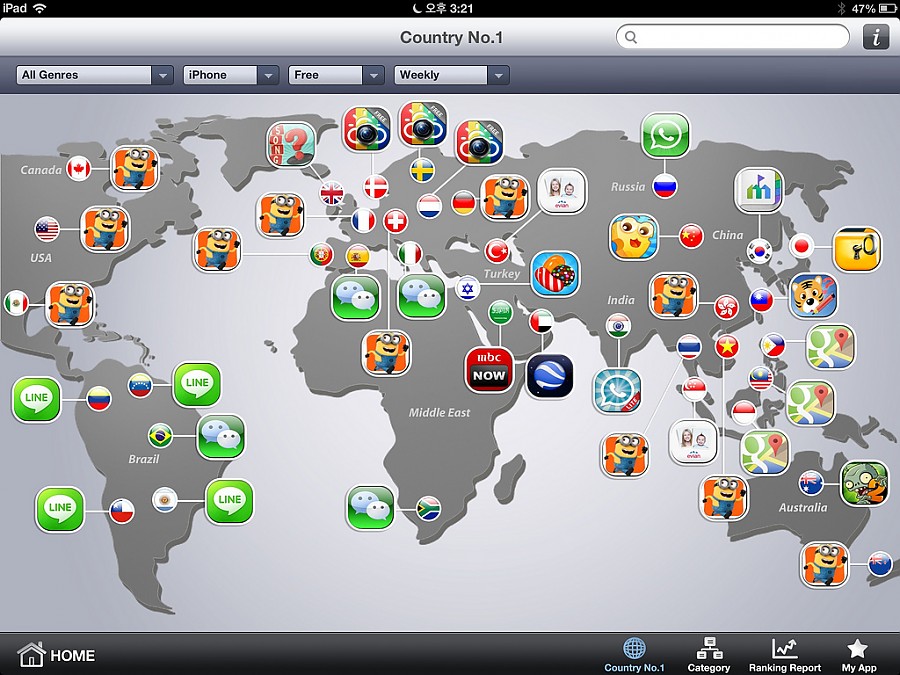Viewport: 900px width, 675px height.
Task: Tap the WeChat icon beside South Africa's flag
Action: coord(371,508)
